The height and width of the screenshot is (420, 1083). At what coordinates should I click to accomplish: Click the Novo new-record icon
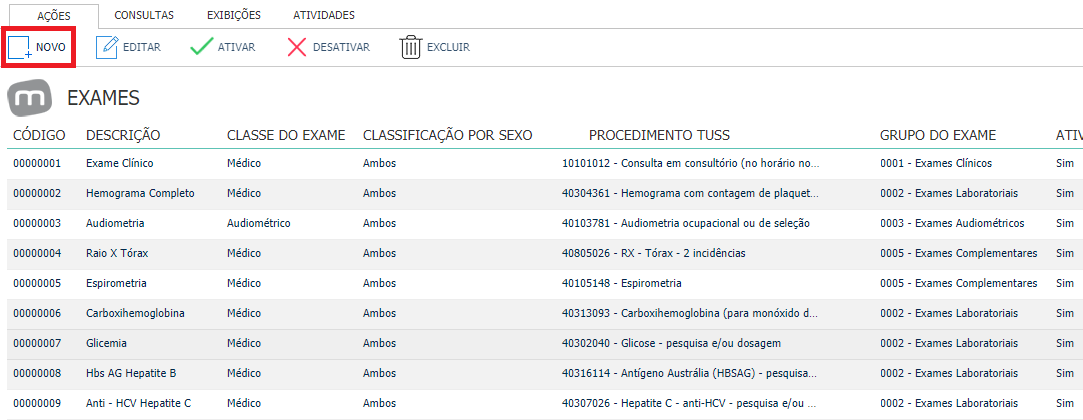click(x=19, y=47)
